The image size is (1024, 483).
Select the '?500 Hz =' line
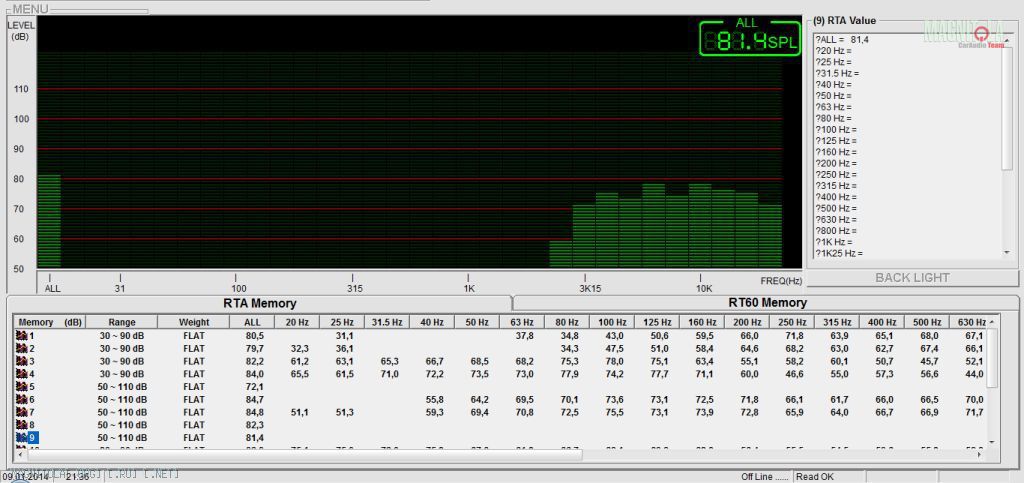836,208
